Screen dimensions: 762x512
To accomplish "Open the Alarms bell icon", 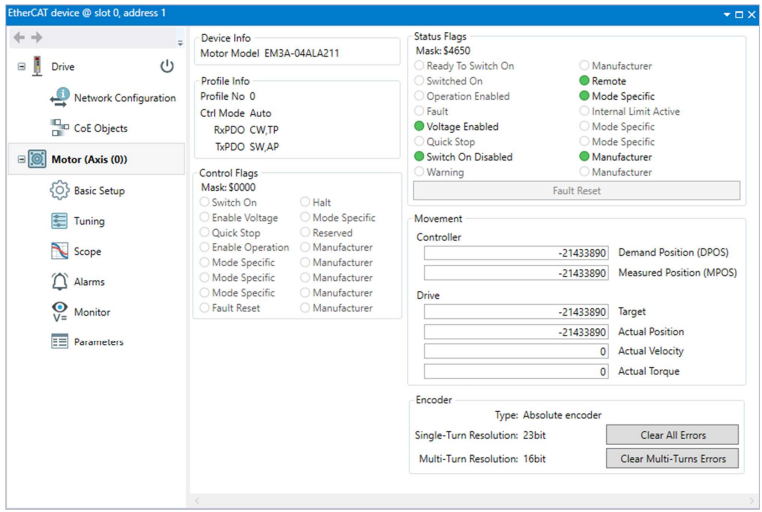I will [x=59, y=282].
